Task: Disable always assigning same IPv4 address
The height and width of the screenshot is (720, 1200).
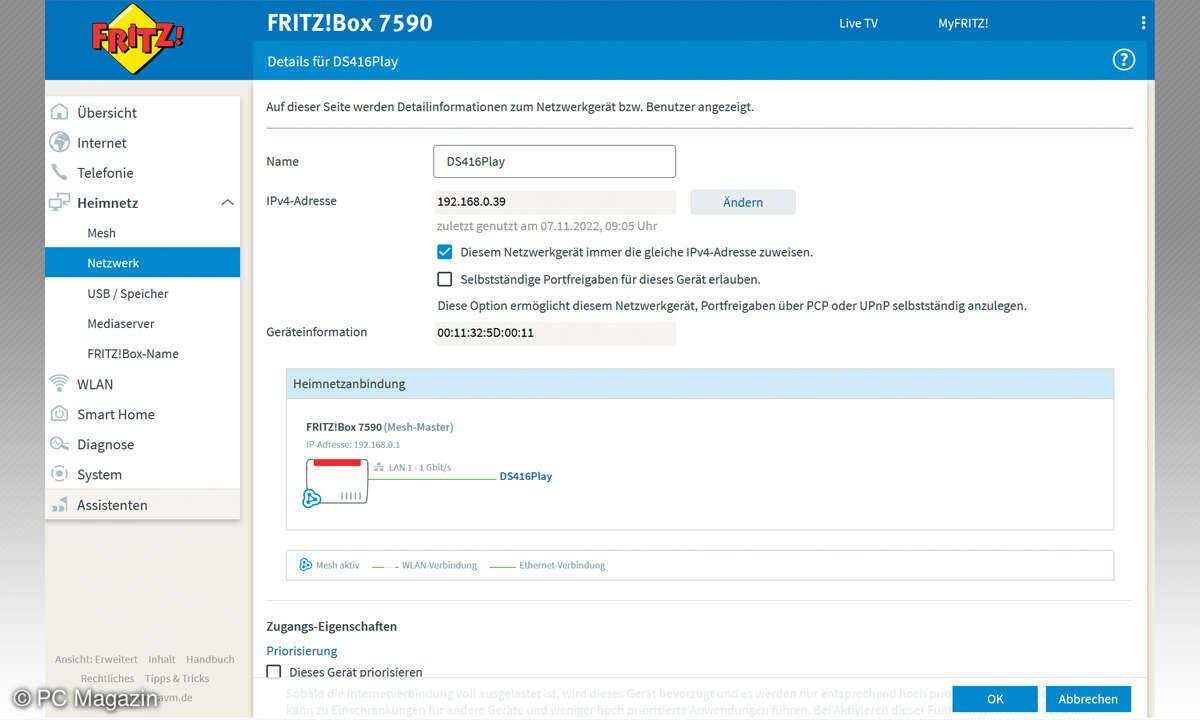Action: click(445, 252)
